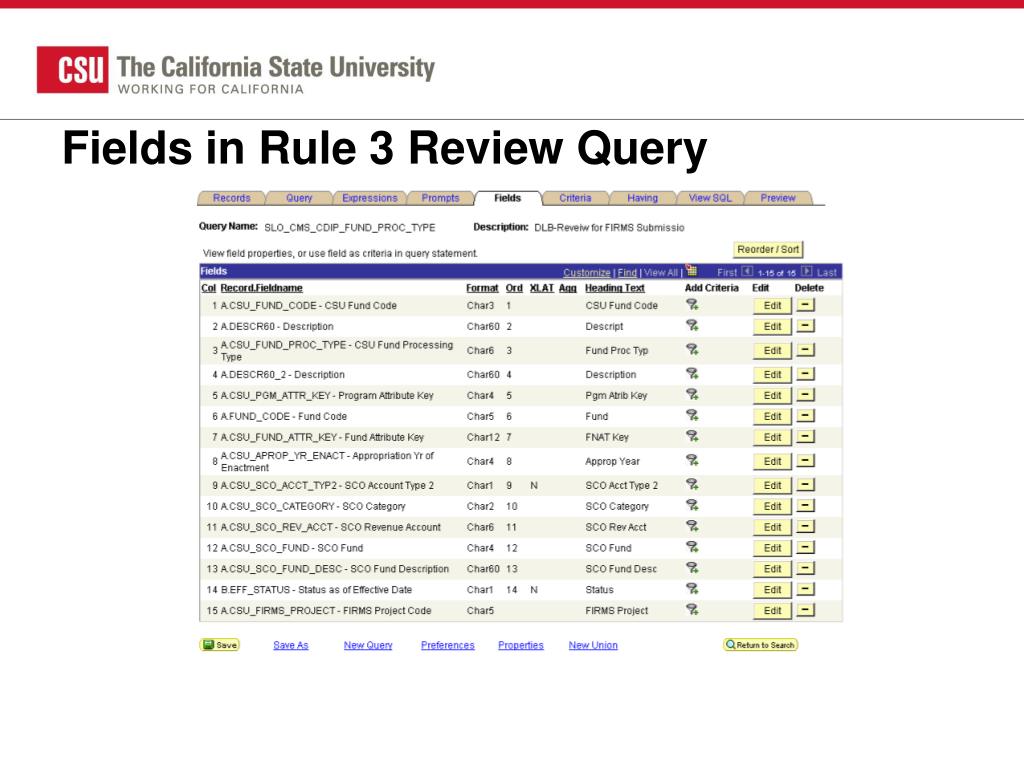Add criteria for A.FUND_CODE Fund field
1024x768 pixels.
[x=692, y=415]
